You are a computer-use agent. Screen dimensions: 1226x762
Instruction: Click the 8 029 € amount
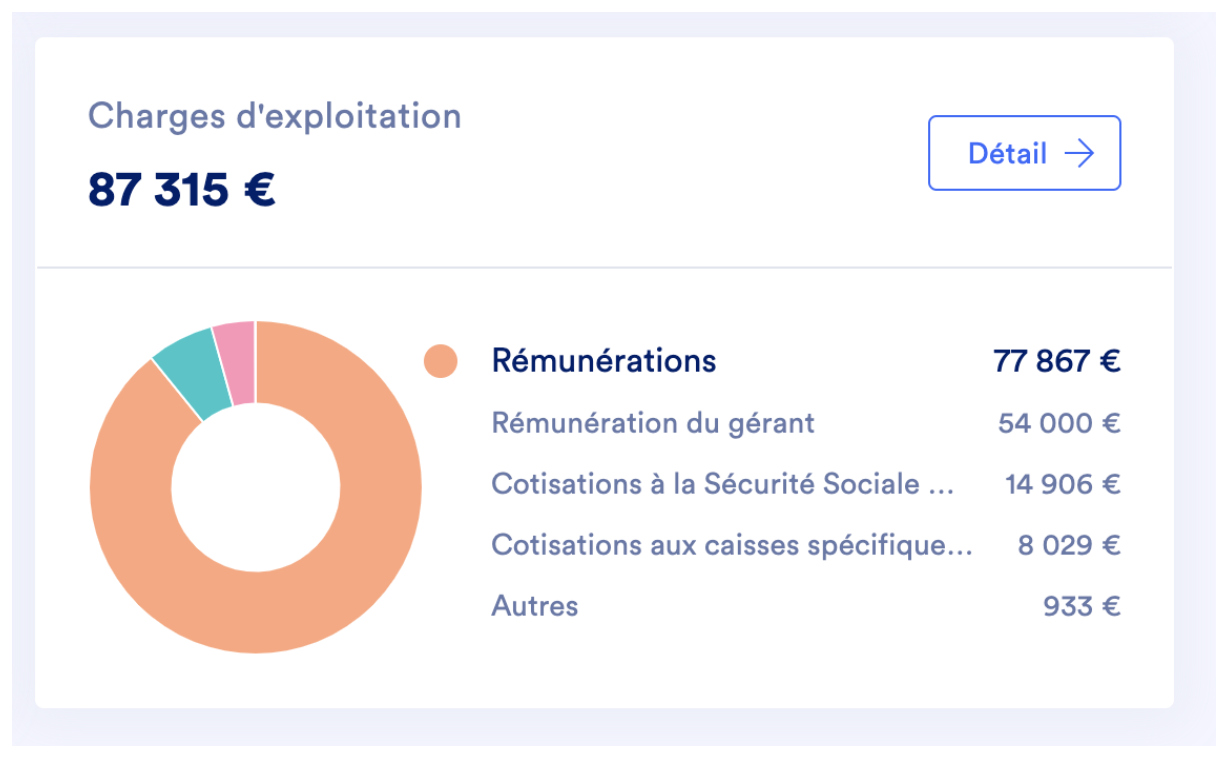(x=1069, y=545)
